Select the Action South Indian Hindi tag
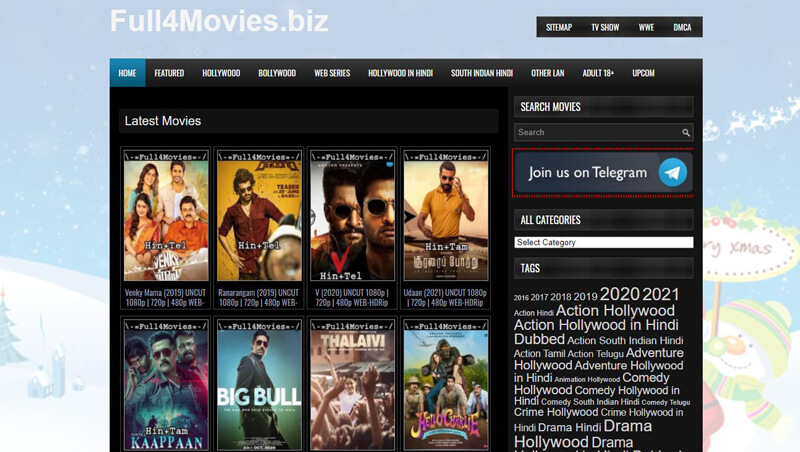The width and height of the screenshot is (800, 452). click(x=625, y=340)
